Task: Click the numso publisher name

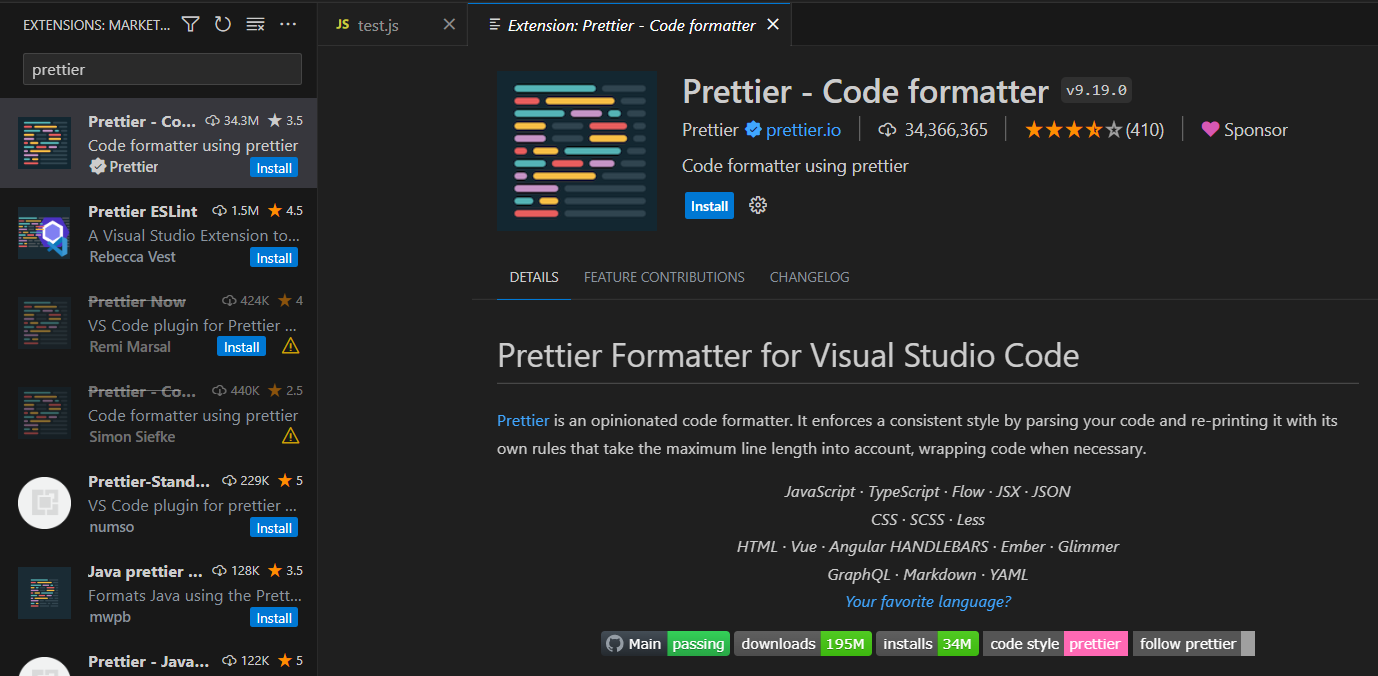Action: point(111,527)
